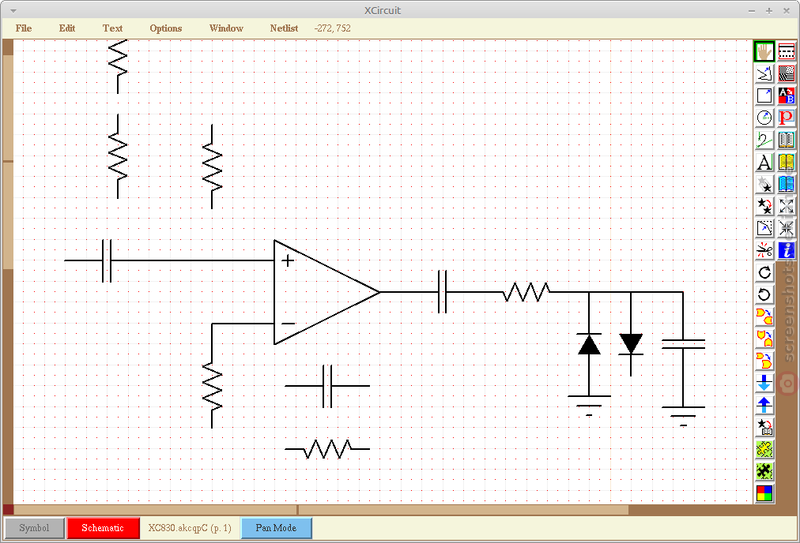Open the File menu
Viewport: 800px width, 543px height.
[23, 29]
